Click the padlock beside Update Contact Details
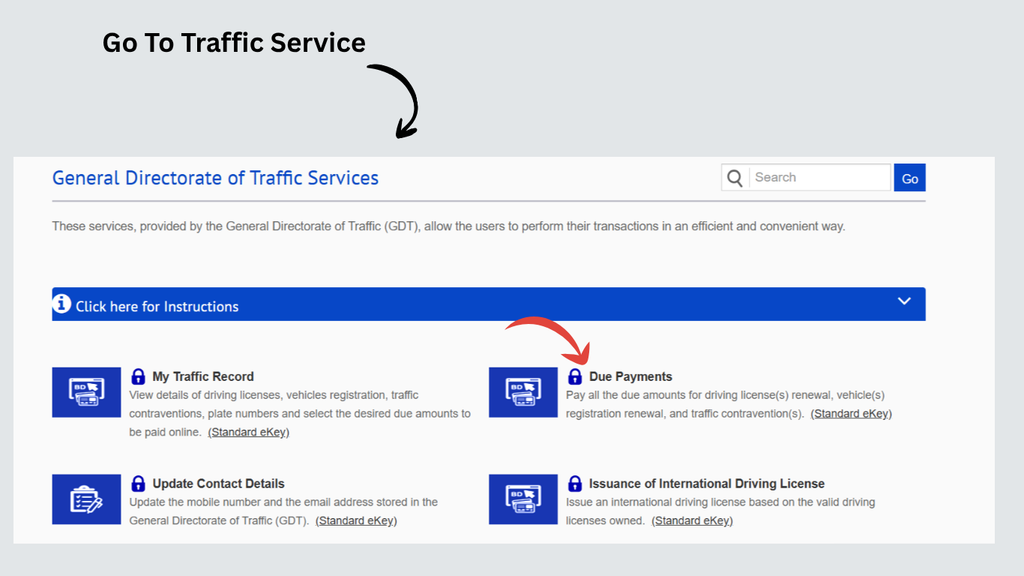 tap(138, 483)
